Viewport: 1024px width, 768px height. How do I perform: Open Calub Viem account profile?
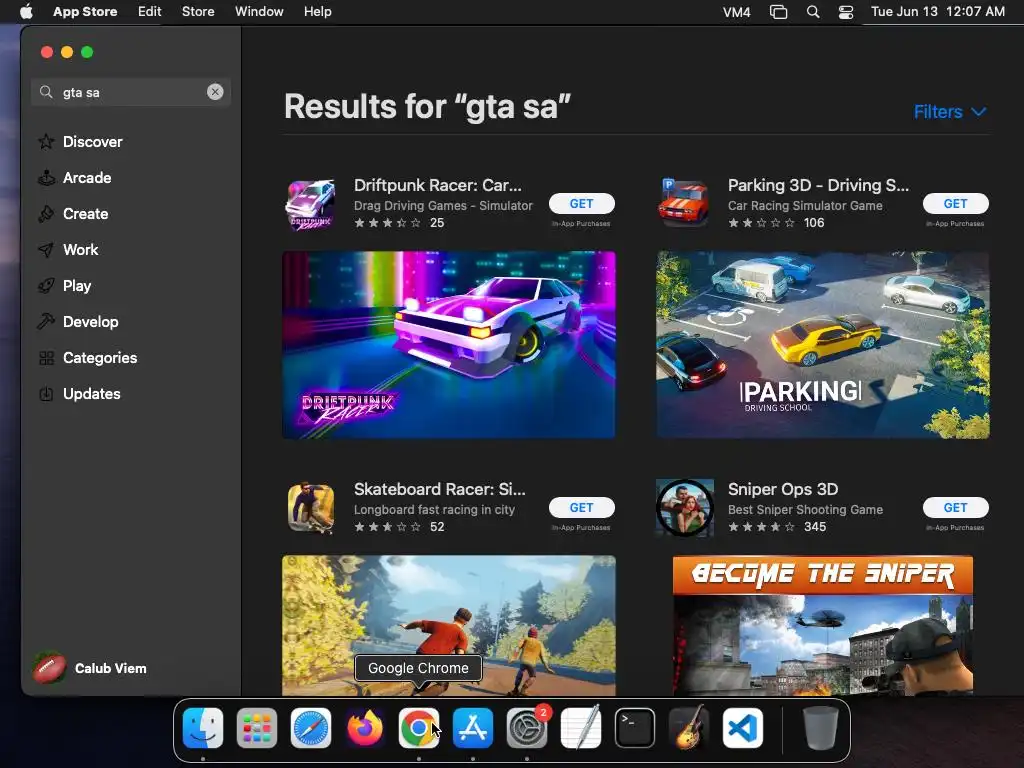91,668
